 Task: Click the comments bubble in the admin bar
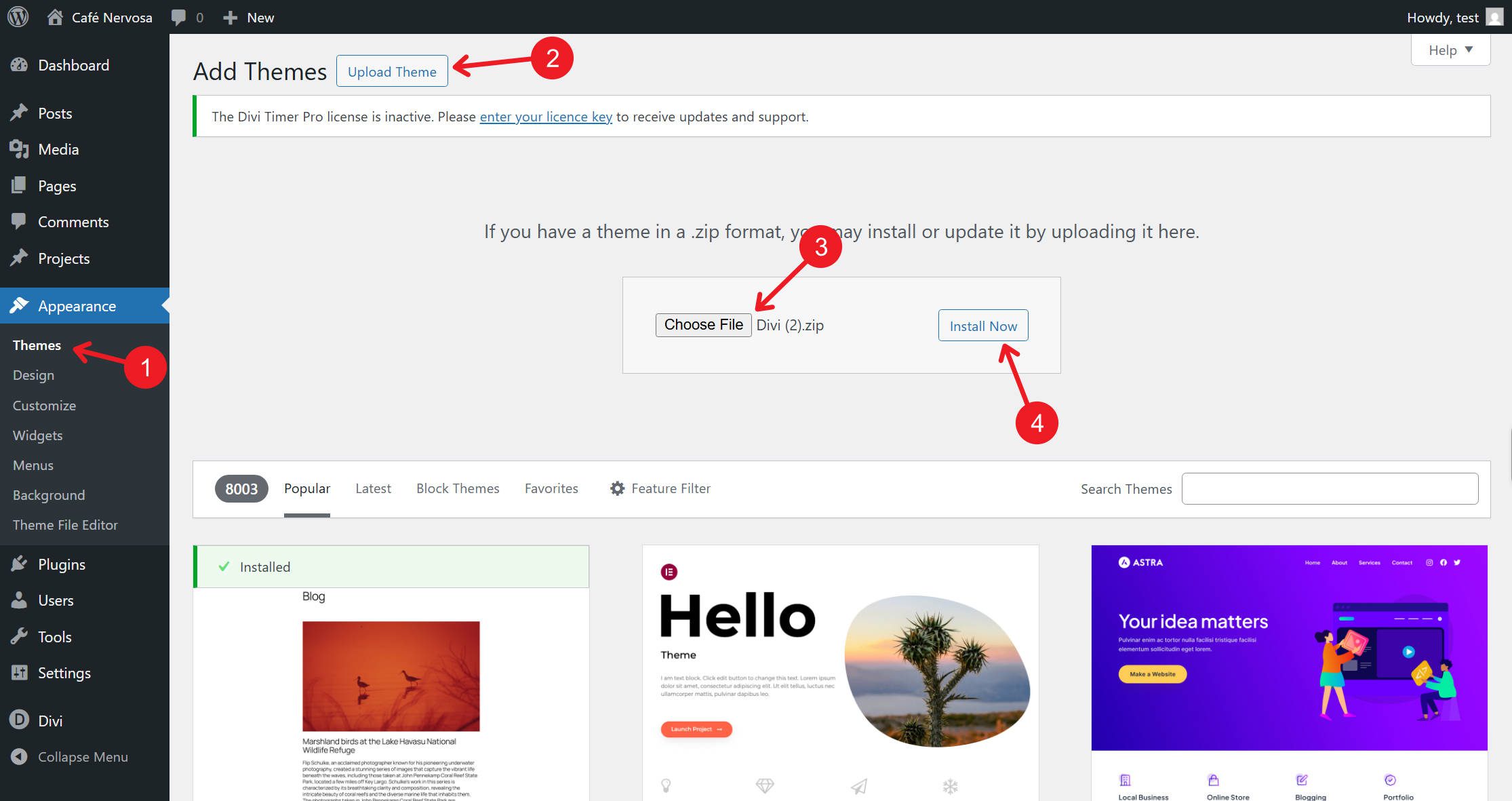click(x=178, y=17)
